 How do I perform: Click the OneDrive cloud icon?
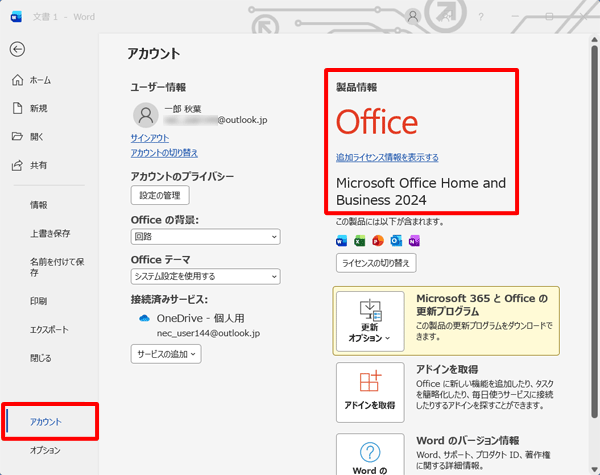[144, 318]
